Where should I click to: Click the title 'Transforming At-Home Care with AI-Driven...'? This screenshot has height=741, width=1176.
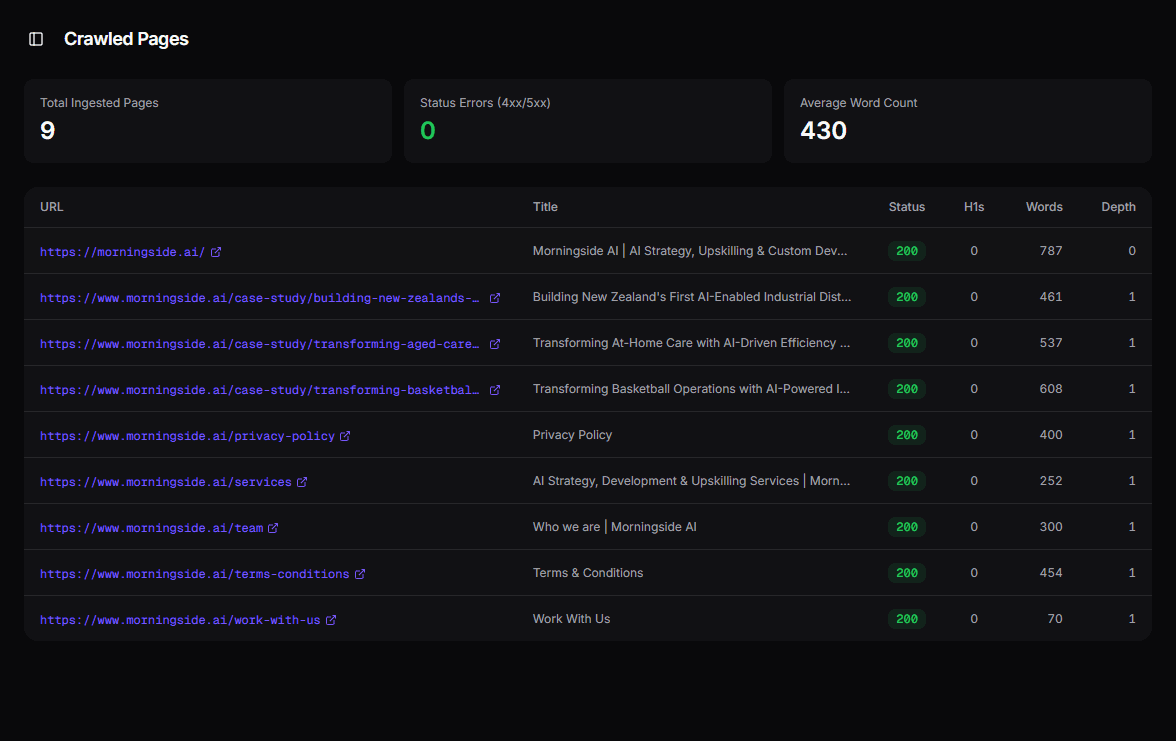pos(692,343)
